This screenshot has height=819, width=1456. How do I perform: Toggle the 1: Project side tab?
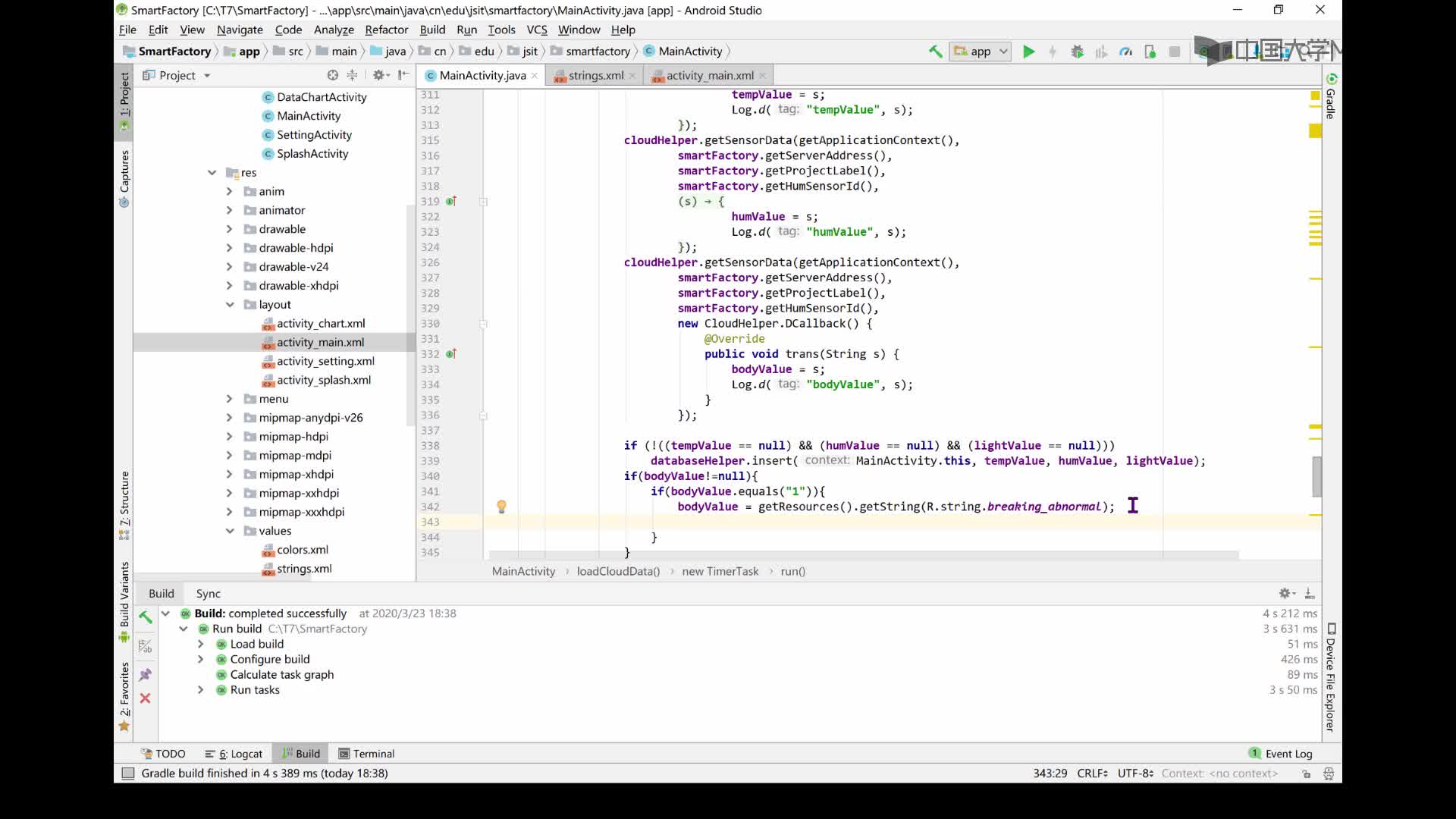click(x=124, y=101)
